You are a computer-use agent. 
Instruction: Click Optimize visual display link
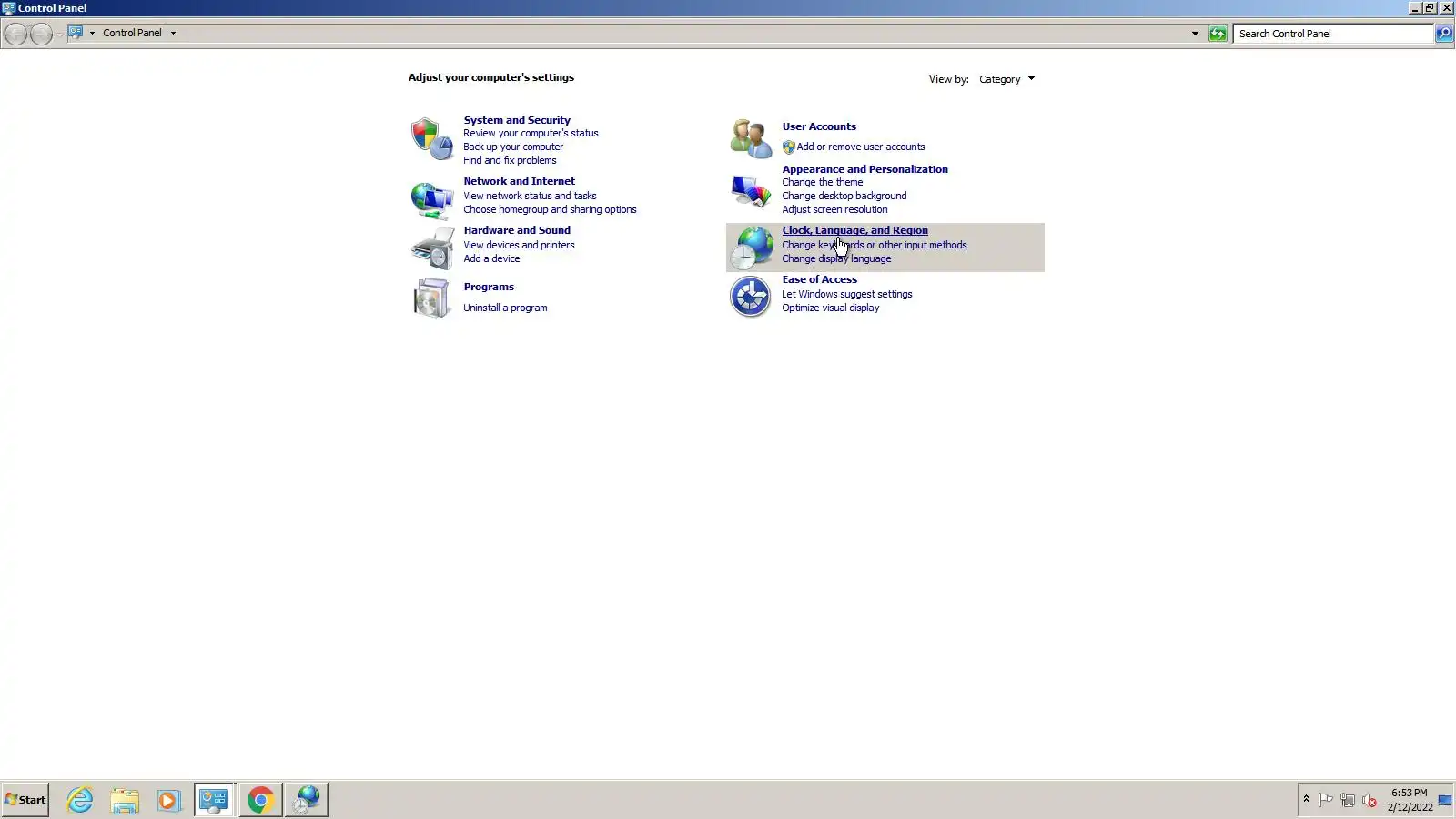(831, 308)
